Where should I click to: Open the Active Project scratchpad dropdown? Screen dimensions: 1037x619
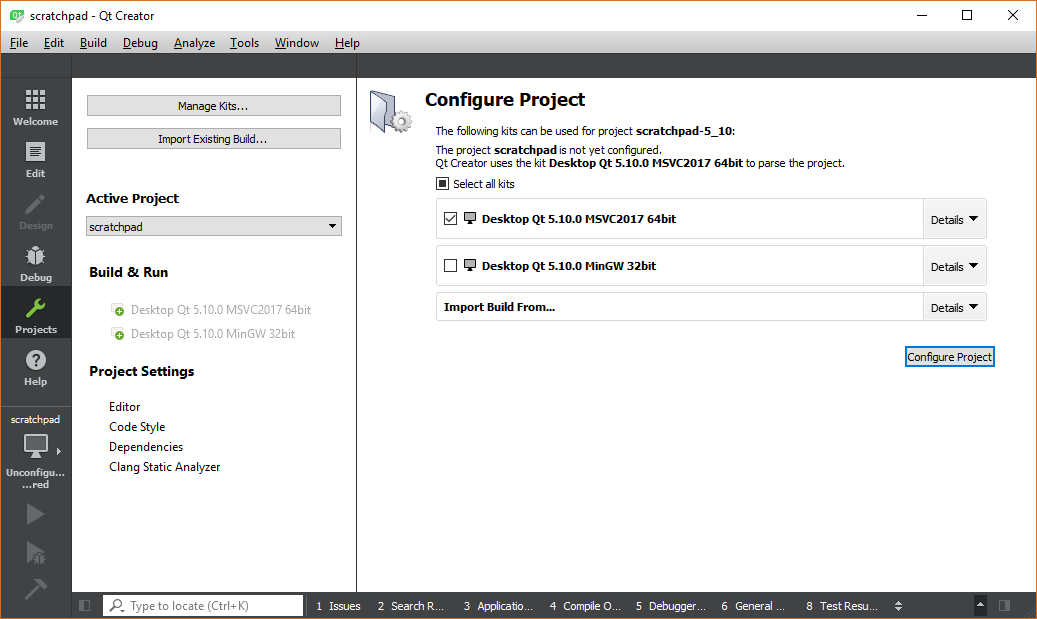[x=214, y=227]
